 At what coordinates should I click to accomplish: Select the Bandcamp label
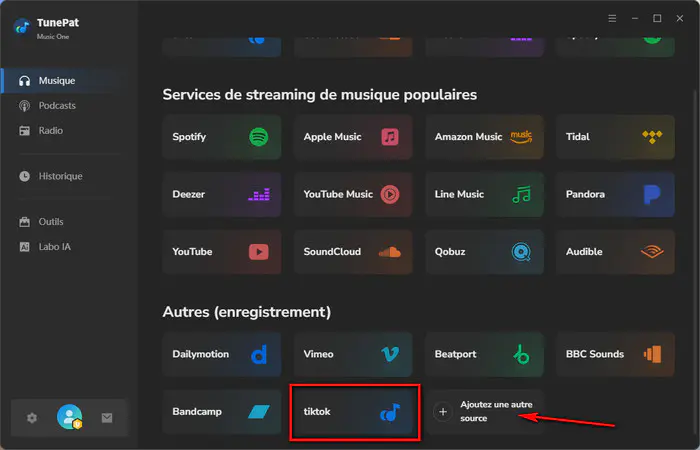pos(197,412)
